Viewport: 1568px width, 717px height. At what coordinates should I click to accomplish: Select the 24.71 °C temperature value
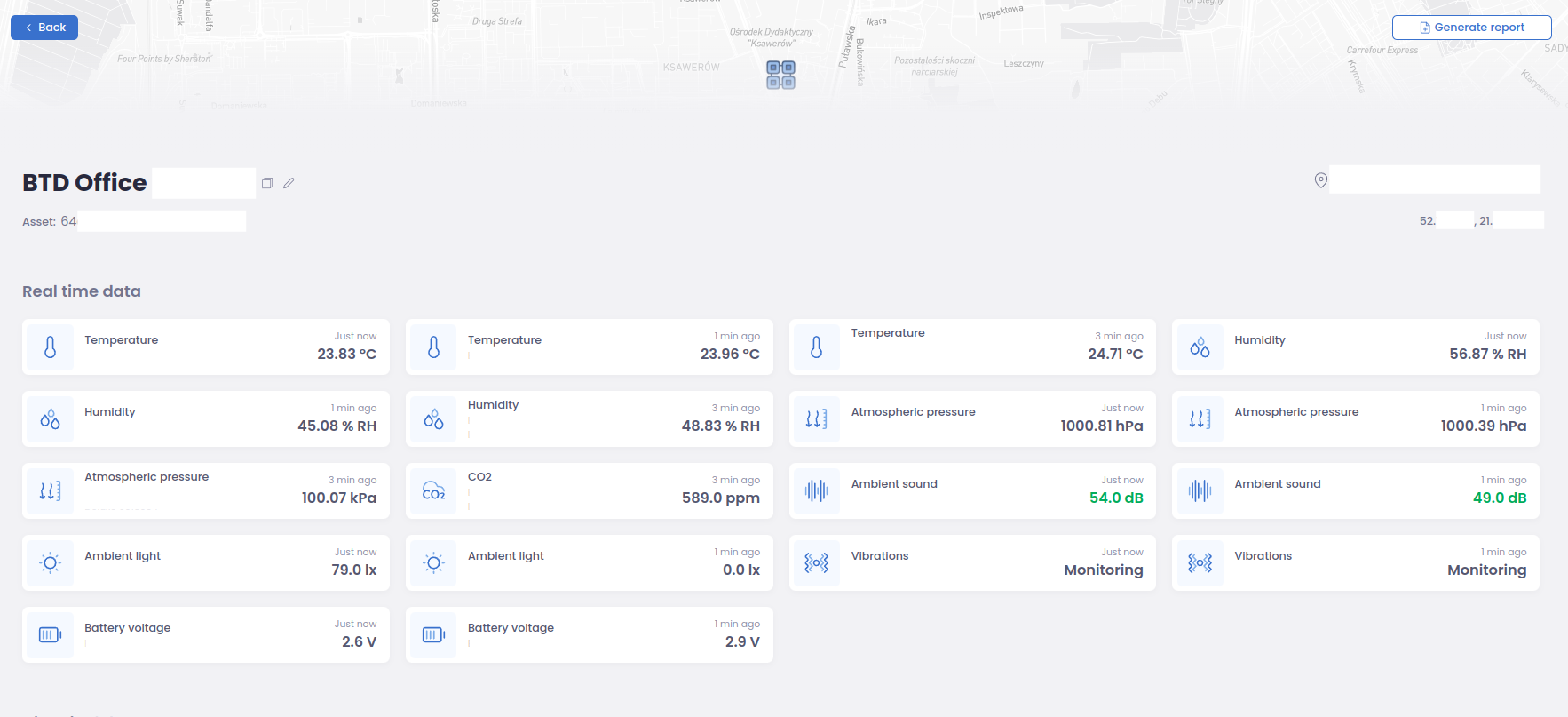1115,354
